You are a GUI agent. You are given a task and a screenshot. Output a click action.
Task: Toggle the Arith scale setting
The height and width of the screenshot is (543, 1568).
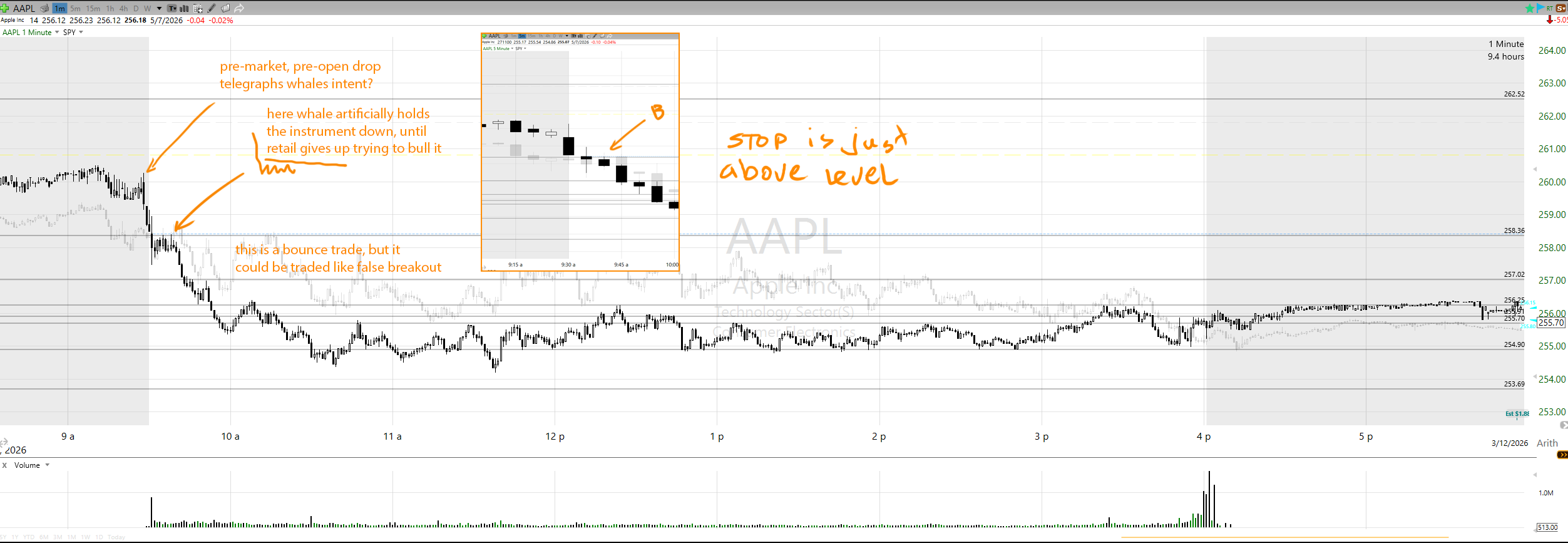pyautogui.click(x=1547, y=443)
